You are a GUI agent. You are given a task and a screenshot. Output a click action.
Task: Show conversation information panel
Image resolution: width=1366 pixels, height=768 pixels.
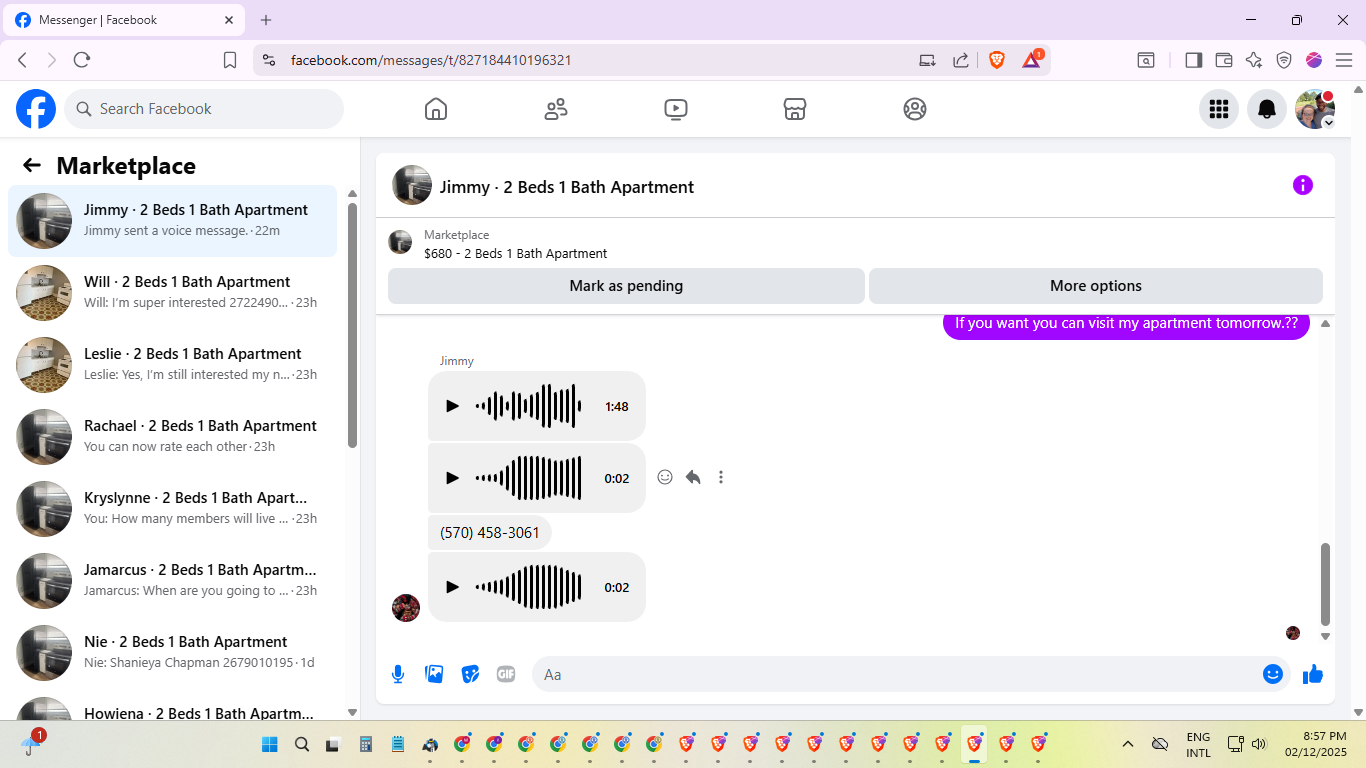click(x=1303, y=185)
